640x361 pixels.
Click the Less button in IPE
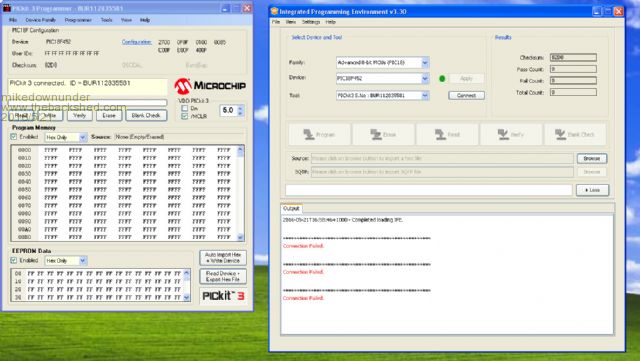pos(592,190)
